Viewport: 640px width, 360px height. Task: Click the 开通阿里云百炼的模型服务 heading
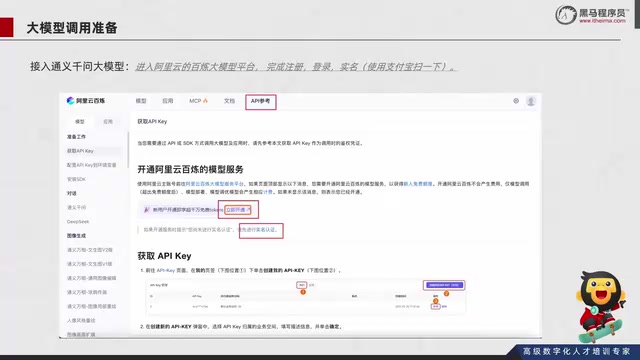tap(190, 169)
